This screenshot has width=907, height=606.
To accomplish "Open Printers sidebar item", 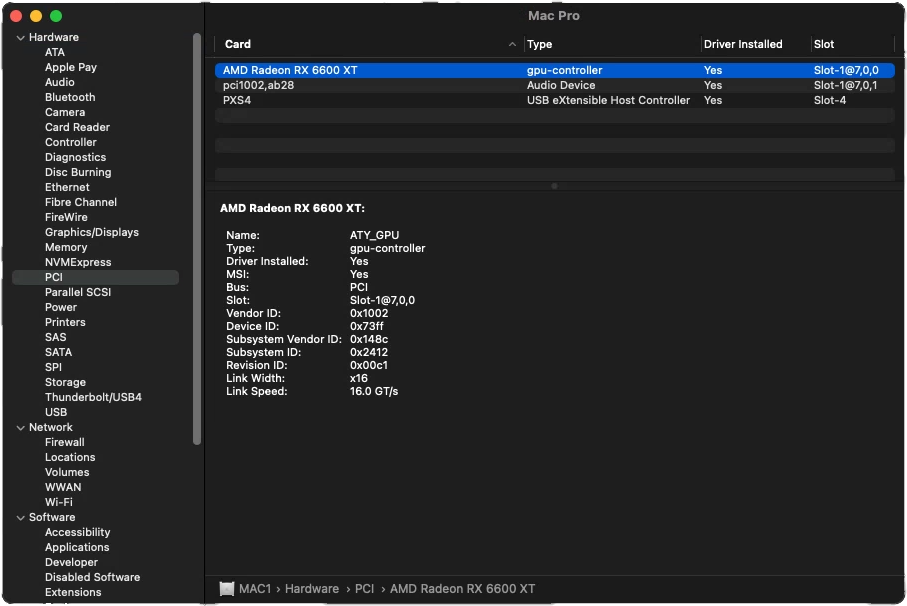I will click(x=65, y=323).
